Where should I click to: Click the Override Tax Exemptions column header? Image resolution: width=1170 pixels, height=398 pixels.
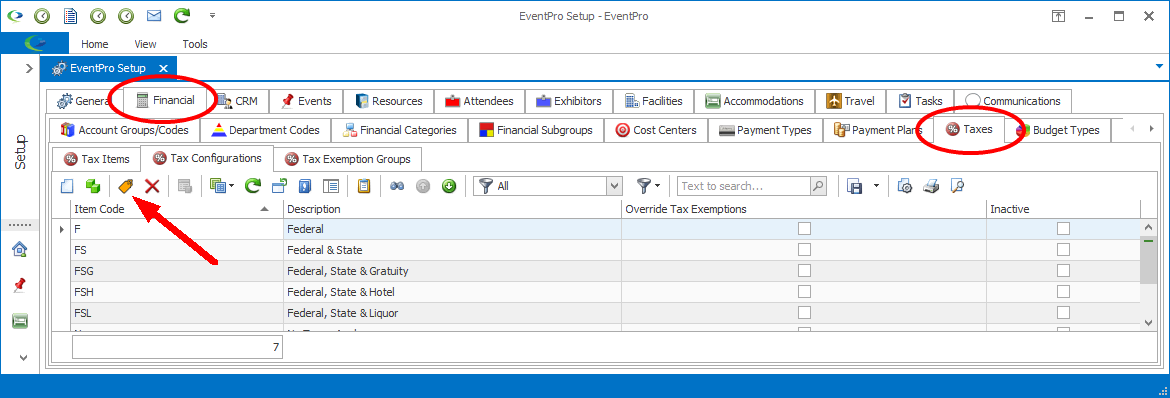pyautogui.click(x=804, y=209)
